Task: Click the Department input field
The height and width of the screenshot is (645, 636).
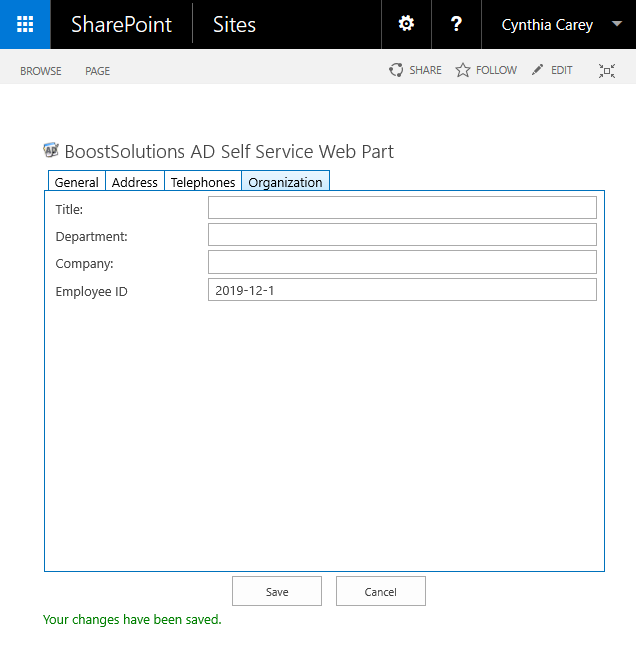Action: pyautogui.click(x=402, y=234)
